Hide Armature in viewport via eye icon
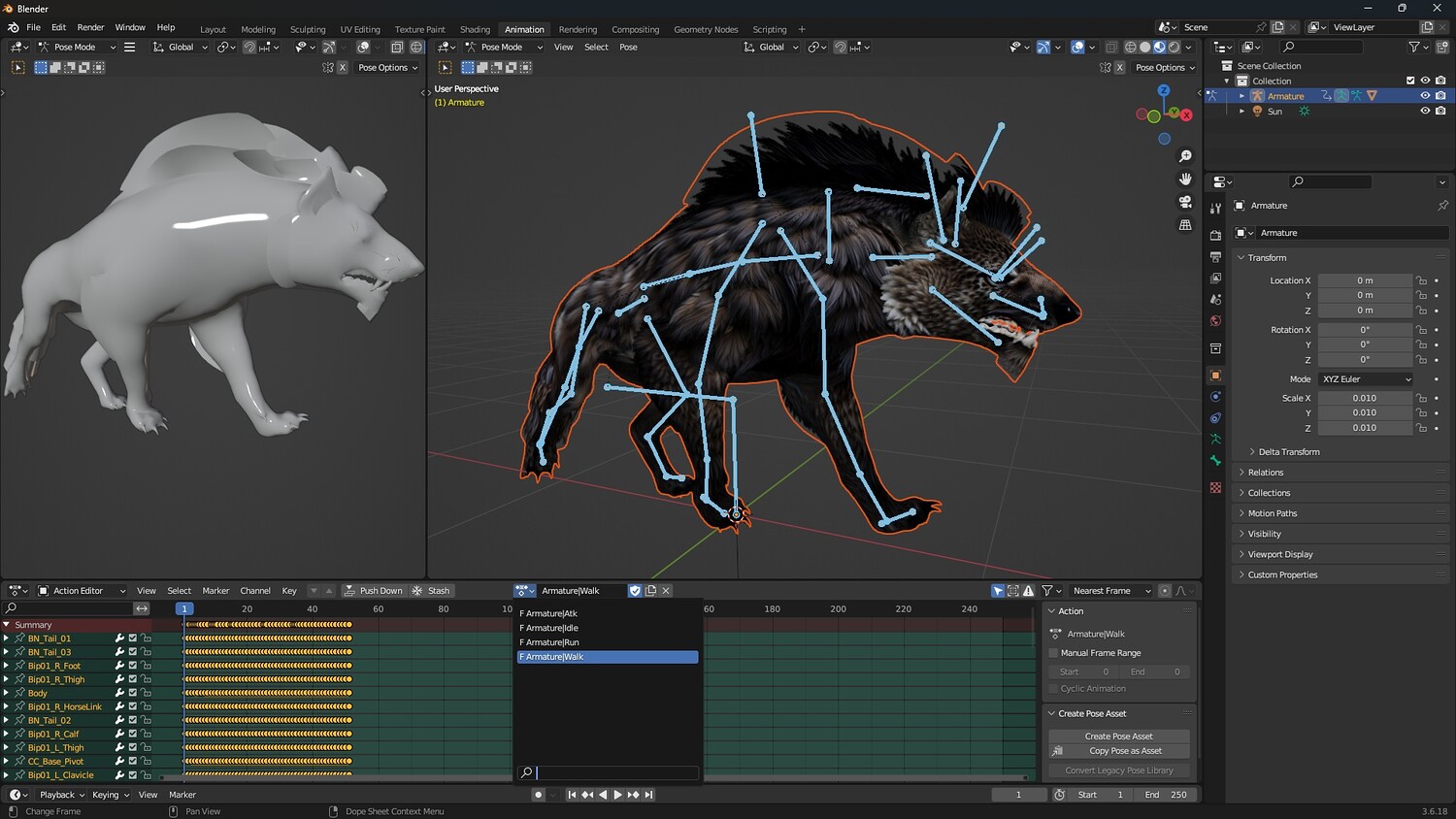 [1425, 96]
